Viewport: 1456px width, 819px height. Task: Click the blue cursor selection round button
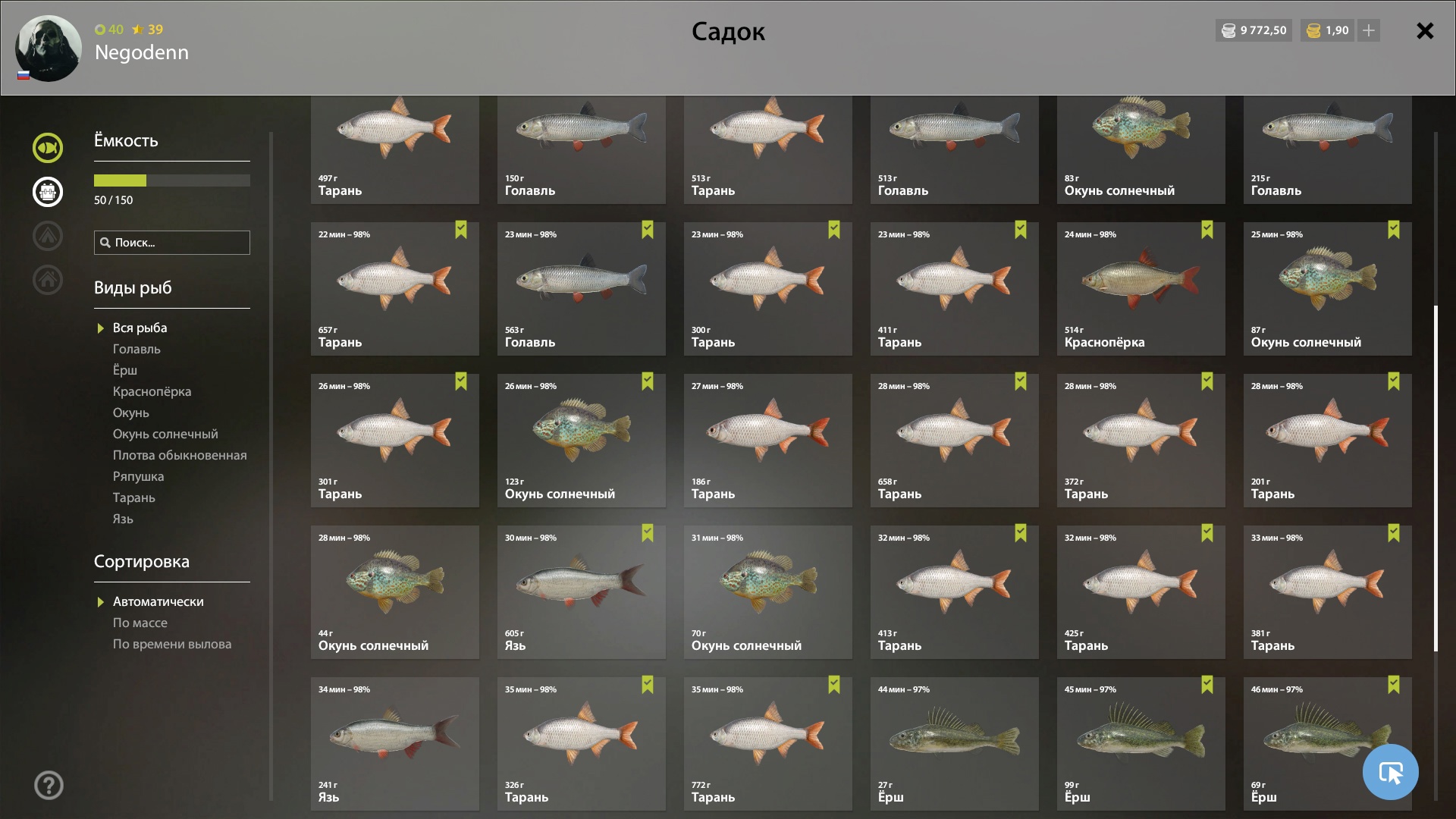point(1390,772)
